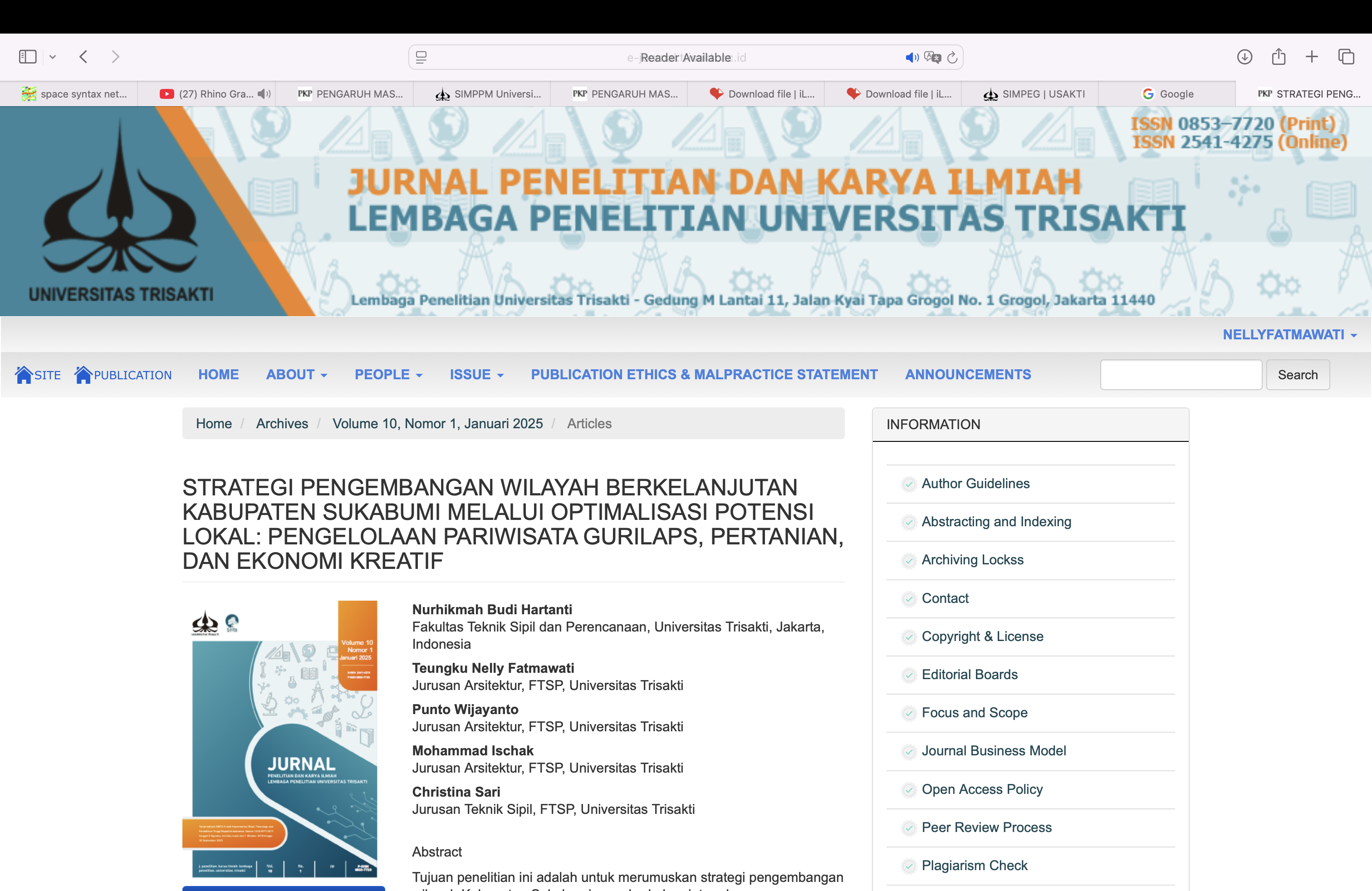Expand the ABOUT navigation dropdown
1372x891 pixels.
click(296, 375)
